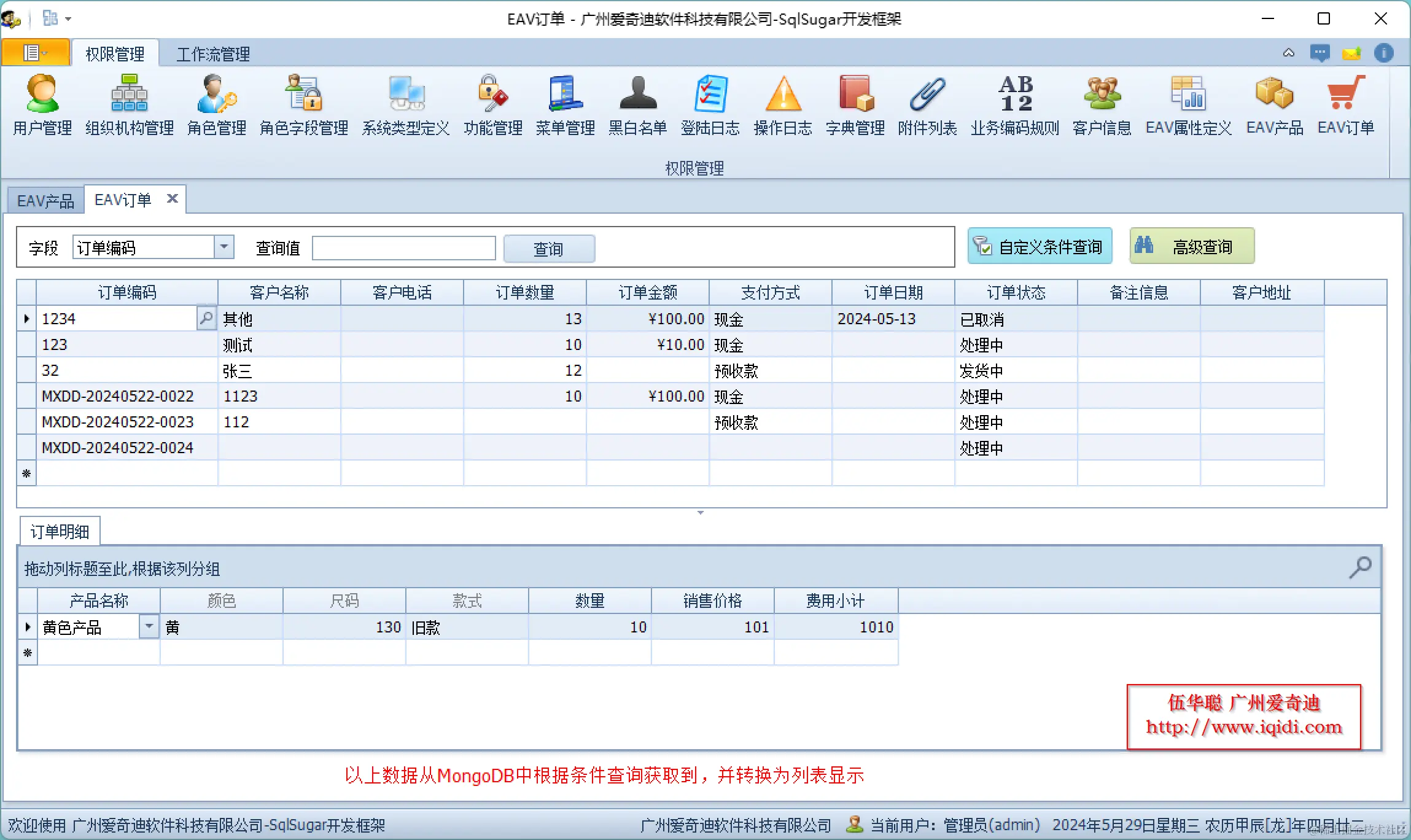Switch to 工作流管理 ribbon tab
The height and width of the screenshot is (840, 1411).
(213, 54)
